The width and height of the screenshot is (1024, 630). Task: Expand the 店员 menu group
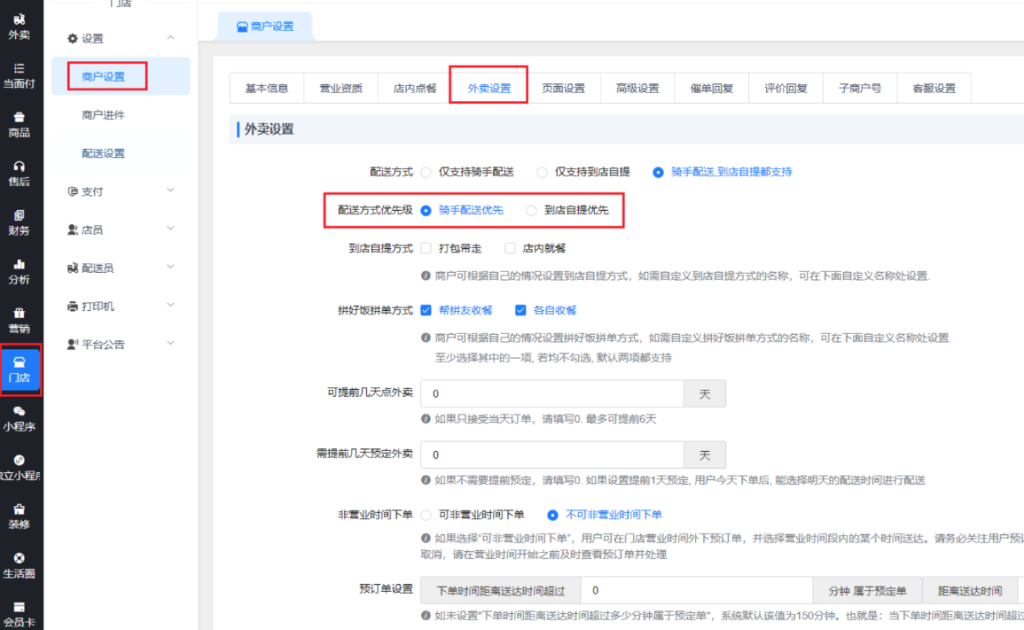(120, 230)
